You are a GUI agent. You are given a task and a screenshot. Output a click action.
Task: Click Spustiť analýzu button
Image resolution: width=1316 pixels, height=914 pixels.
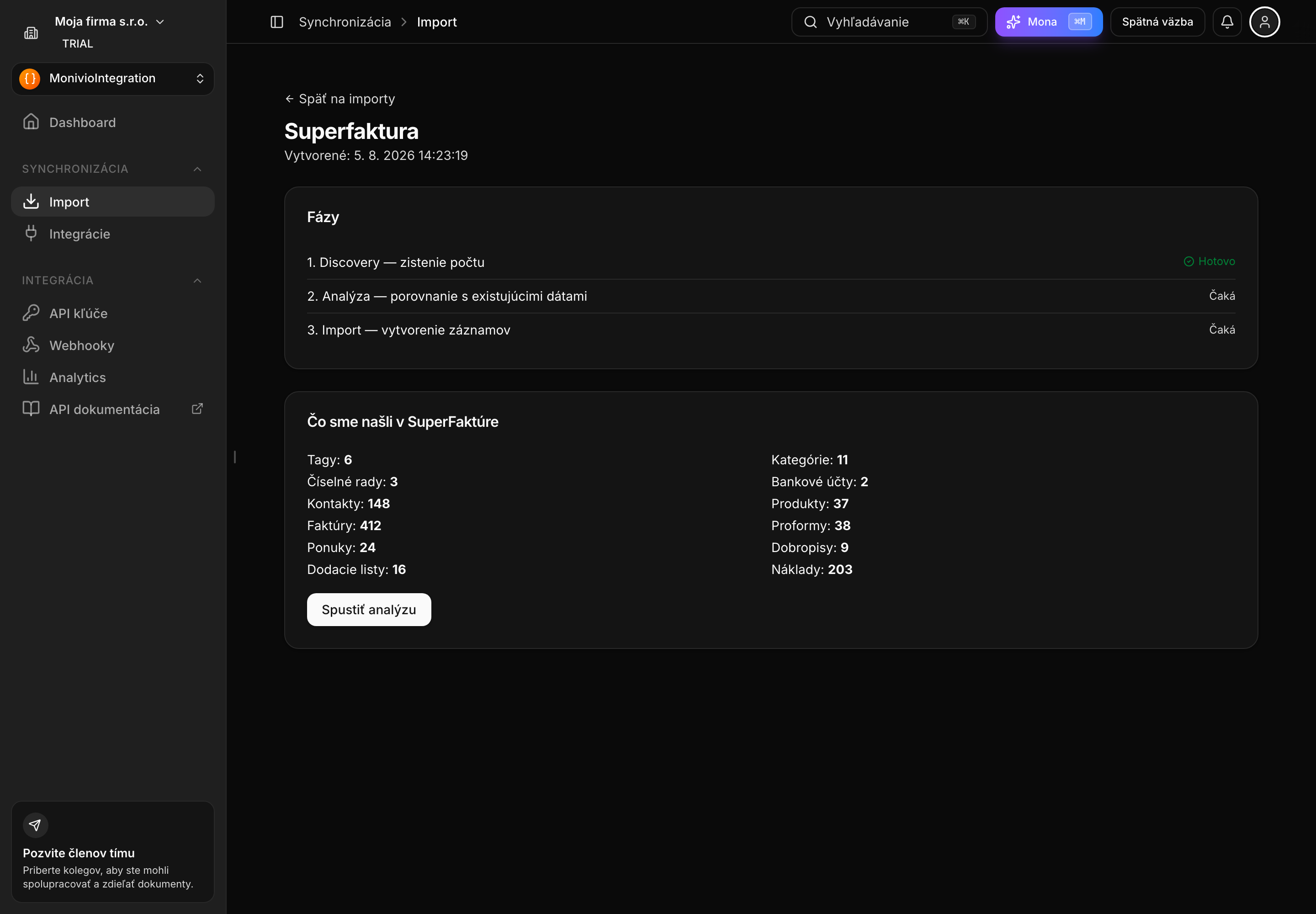click(x=369, y=609)
